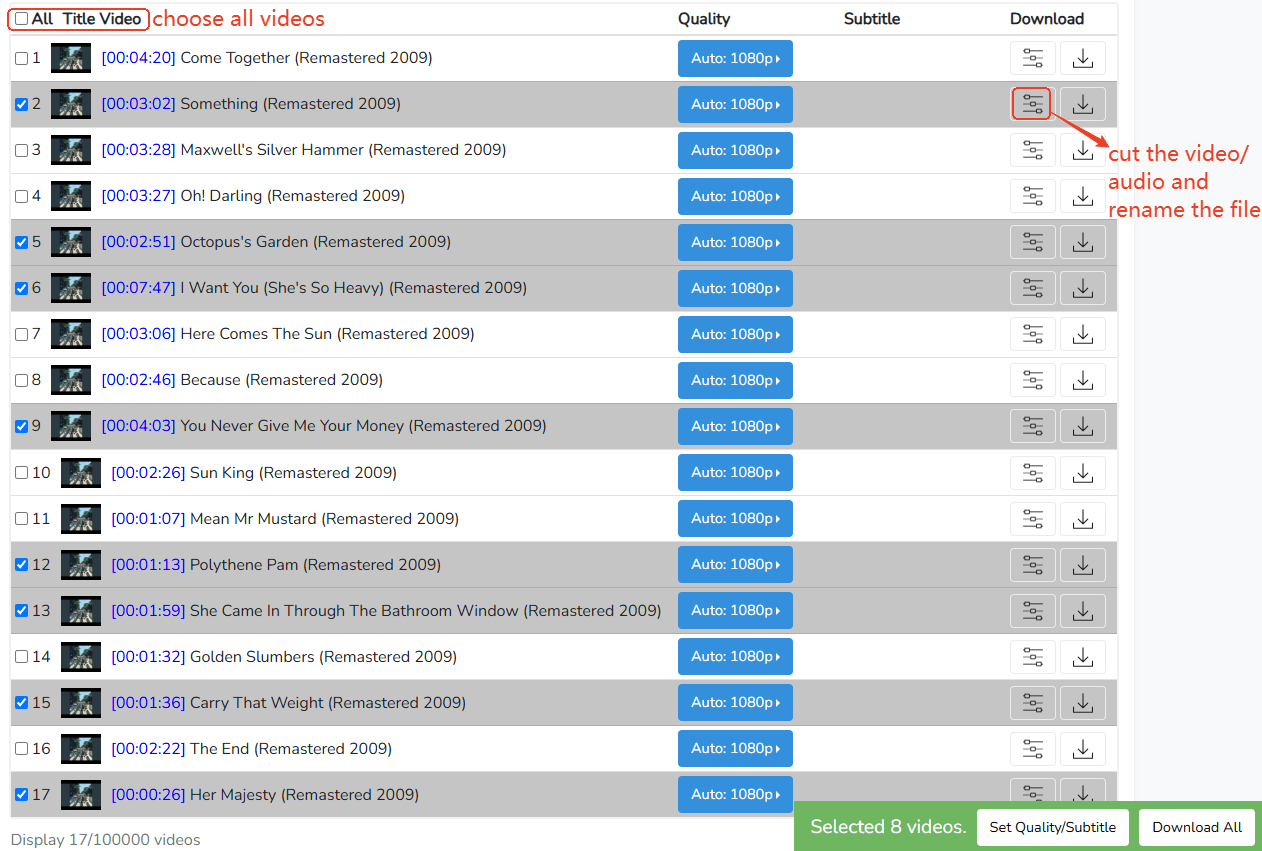Click download icon for Sun King
The width and height of the screenshot is (1262, 851).
[1082, 473]
